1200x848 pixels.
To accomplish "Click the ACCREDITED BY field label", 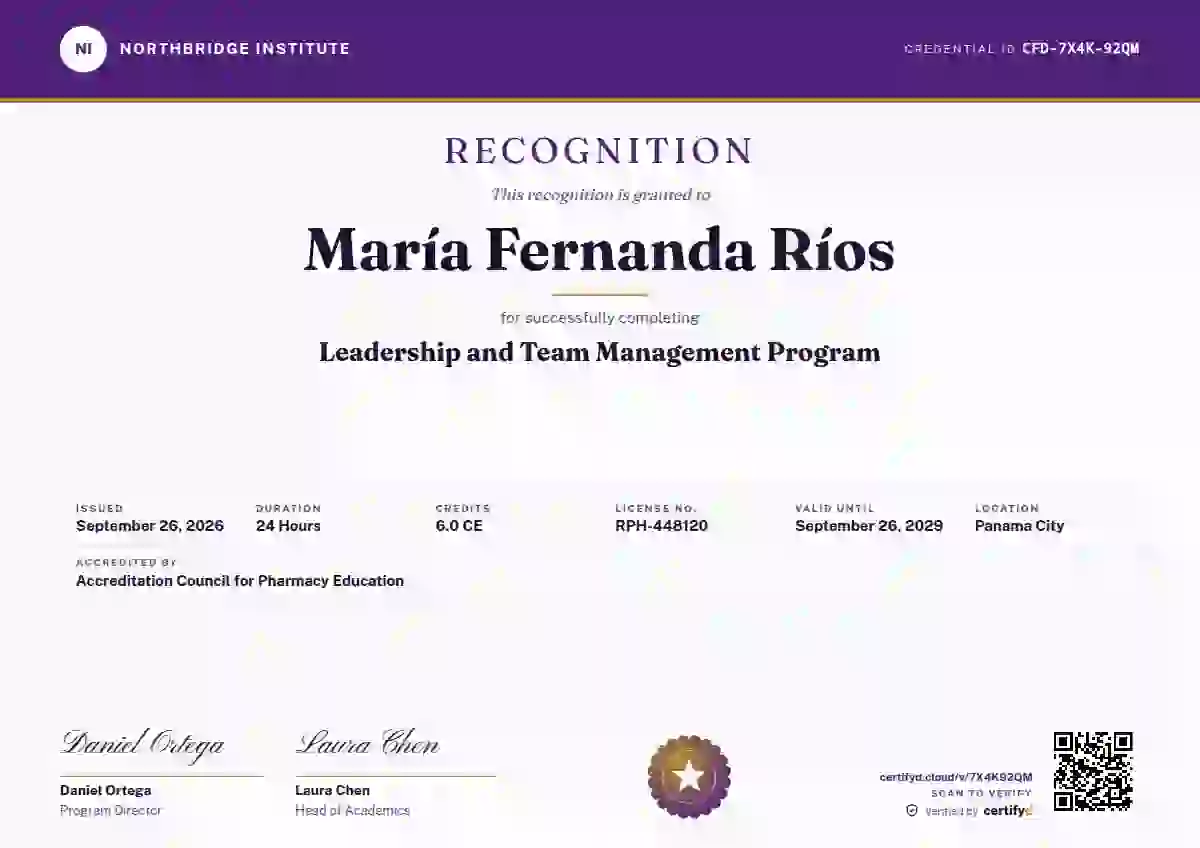I will [126, 563].
